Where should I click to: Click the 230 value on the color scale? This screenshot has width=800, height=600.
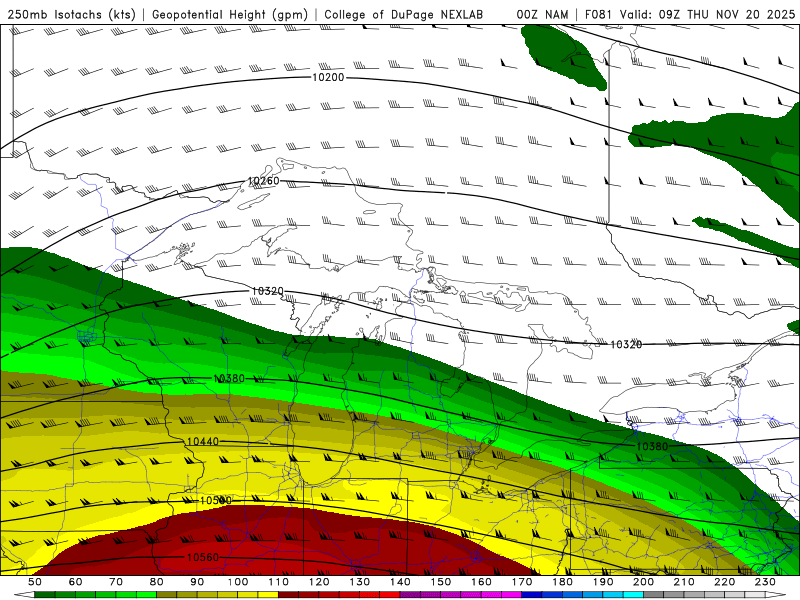coord(765,582)
